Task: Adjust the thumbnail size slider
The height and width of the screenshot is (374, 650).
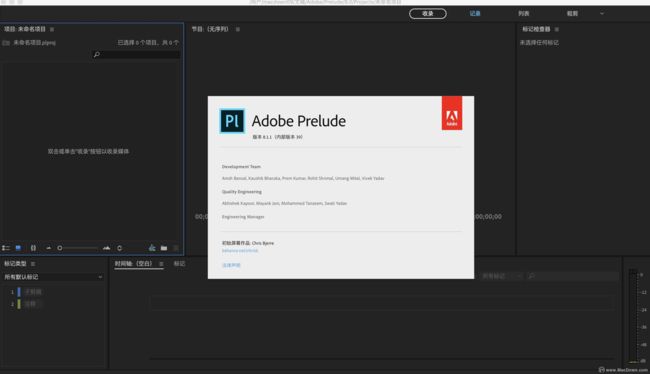Action: point(78,248)
